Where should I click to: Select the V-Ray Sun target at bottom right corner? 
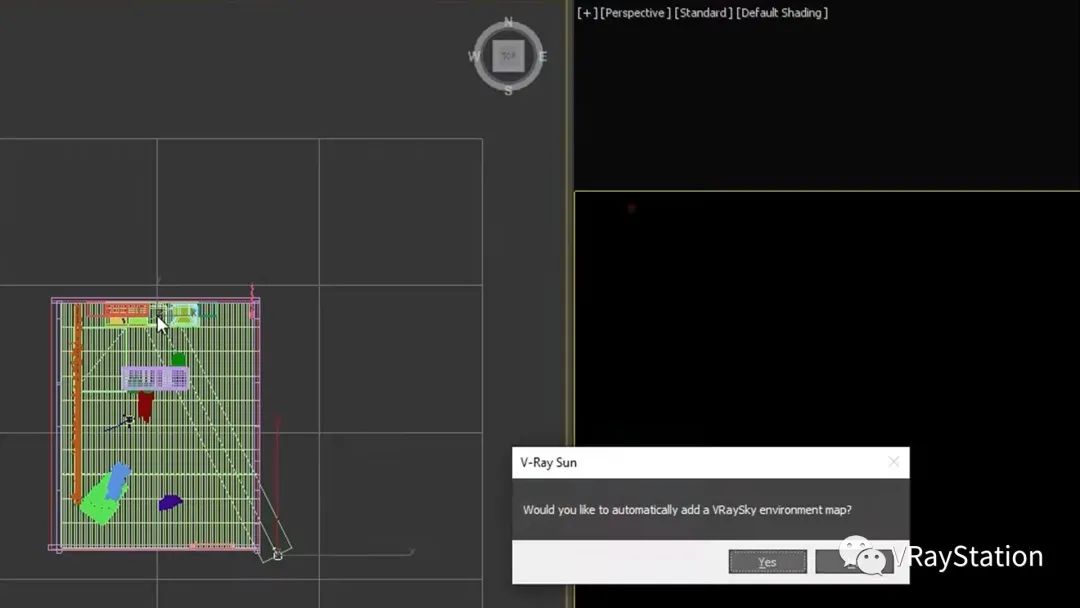(x=278, y=554)
